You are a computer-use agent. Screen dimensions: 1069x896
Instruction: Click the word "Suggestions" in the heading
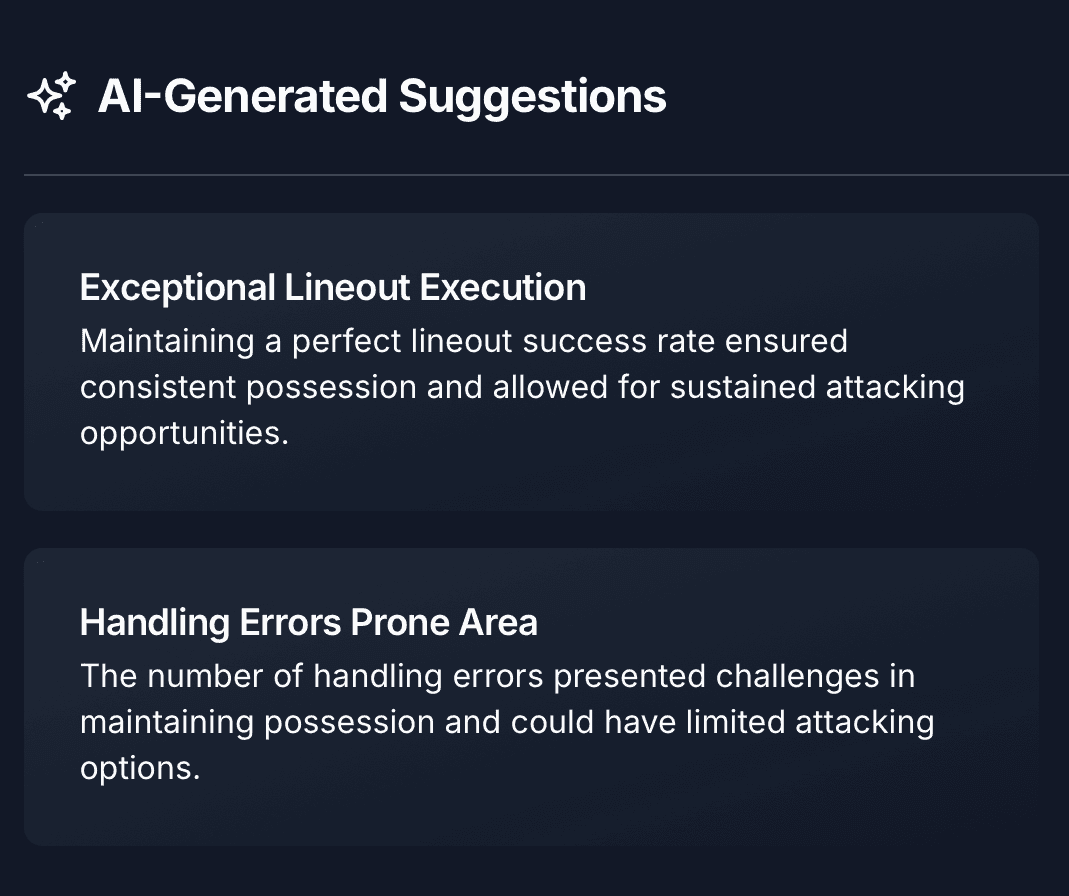[x=533, y=97]
